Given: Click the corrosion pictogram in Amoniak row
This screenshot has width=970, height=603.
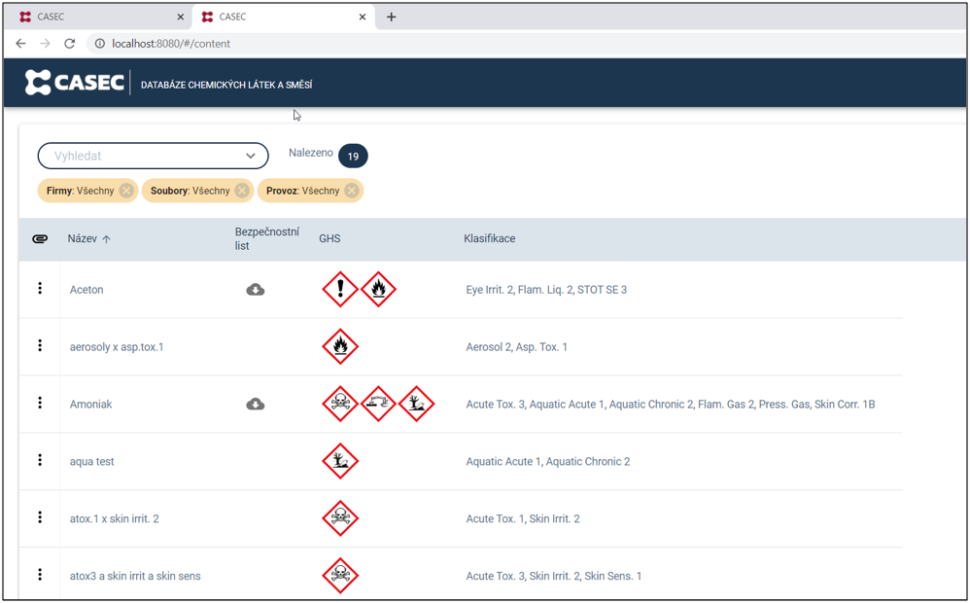Looking at the screenshot, I should coord(378,404).
